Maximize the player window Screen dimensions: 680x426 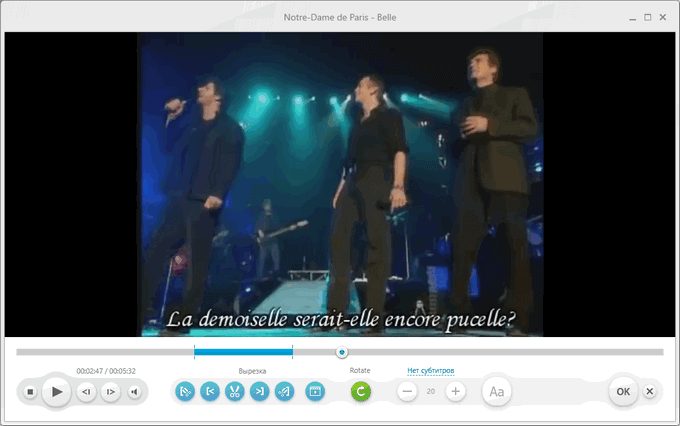tap(647, 17)
